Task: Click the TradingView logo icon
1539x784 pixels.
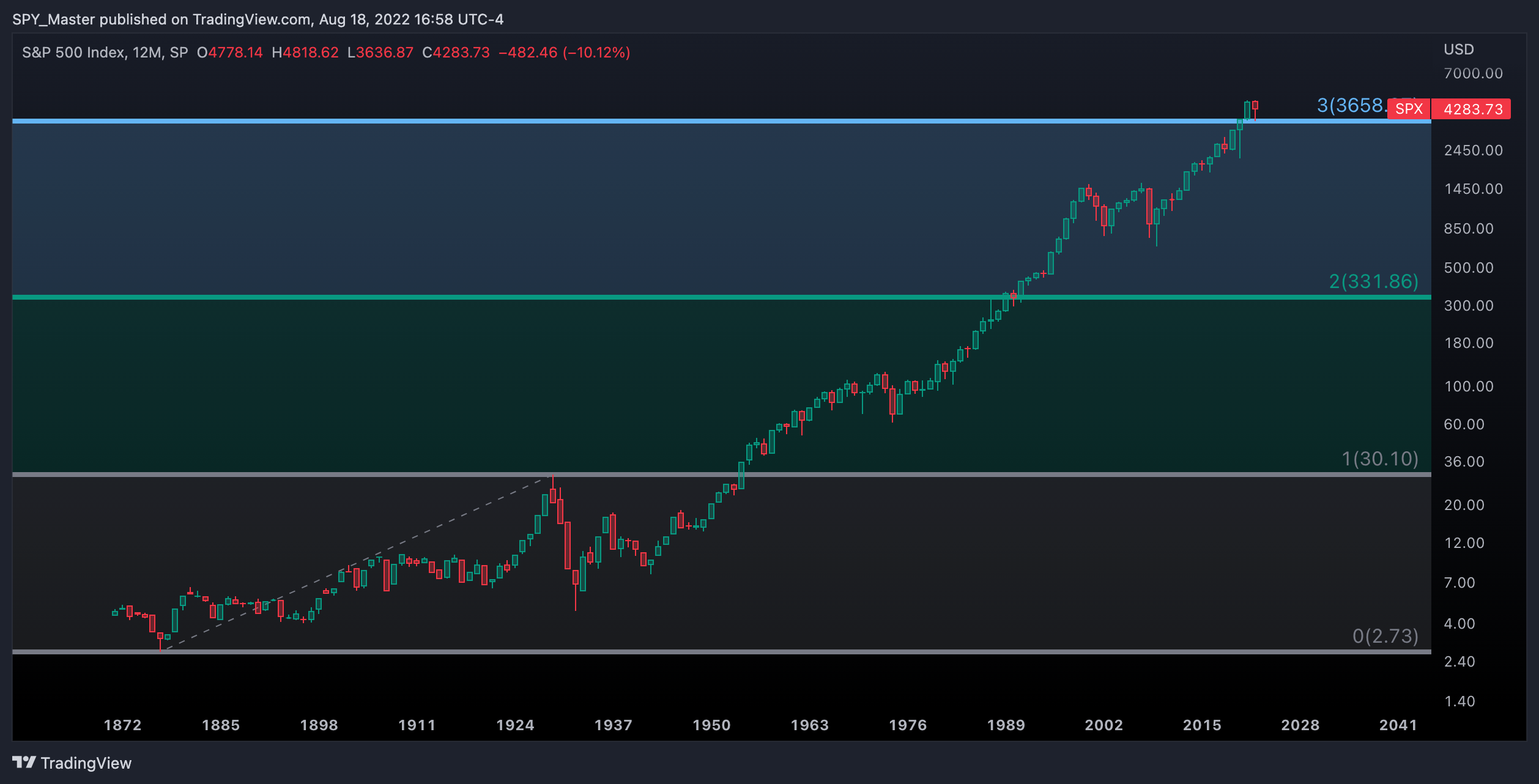Action: tap(24, 762)
